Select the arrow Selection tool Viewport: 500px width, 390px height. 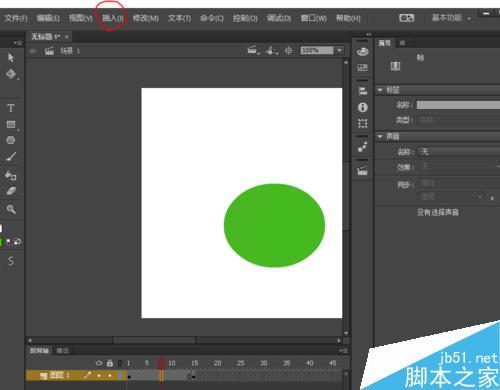(11, 58)
